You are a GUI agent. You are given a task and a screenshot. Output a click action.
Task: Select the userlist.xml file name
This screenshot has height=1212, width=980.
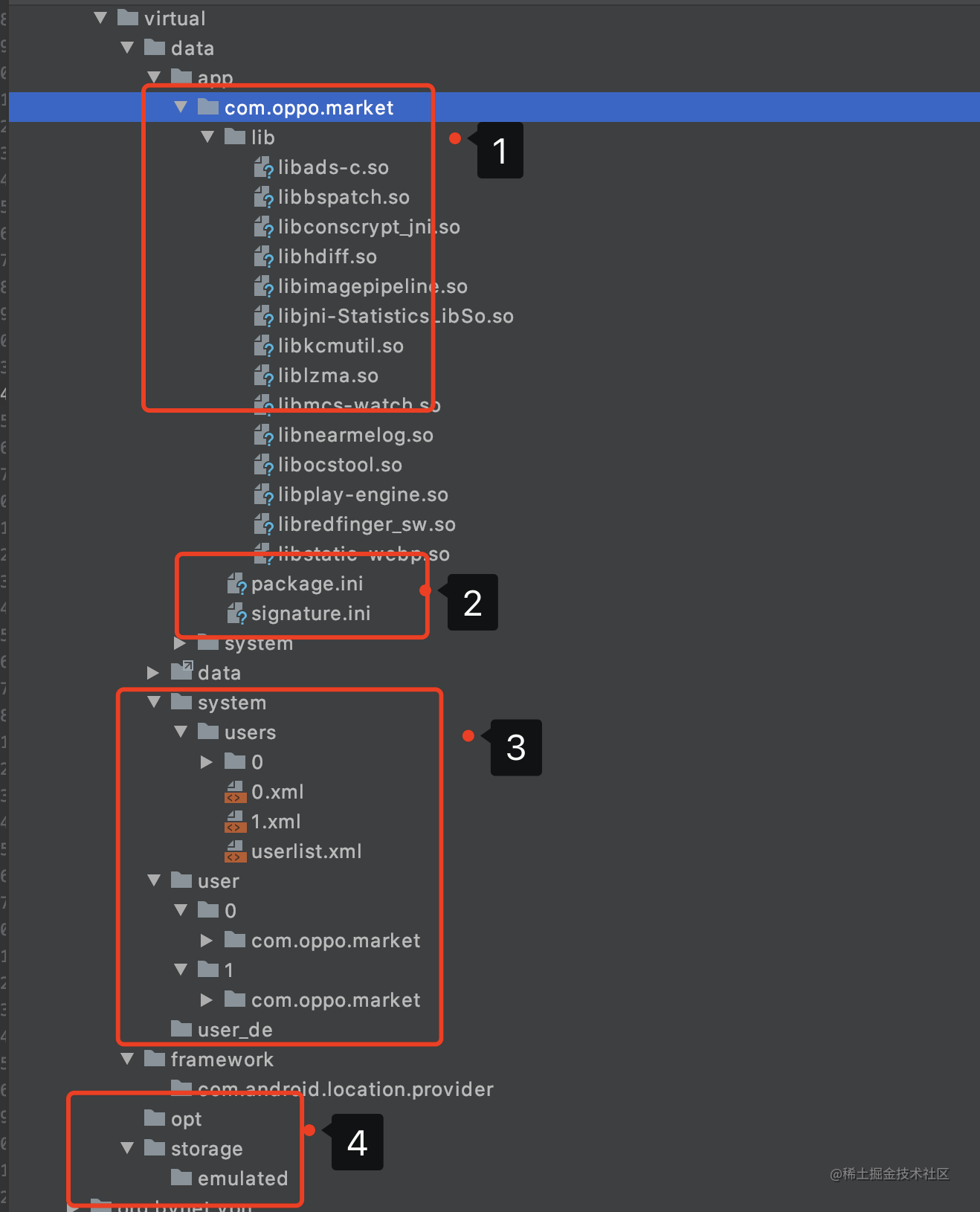coord(306,851)
